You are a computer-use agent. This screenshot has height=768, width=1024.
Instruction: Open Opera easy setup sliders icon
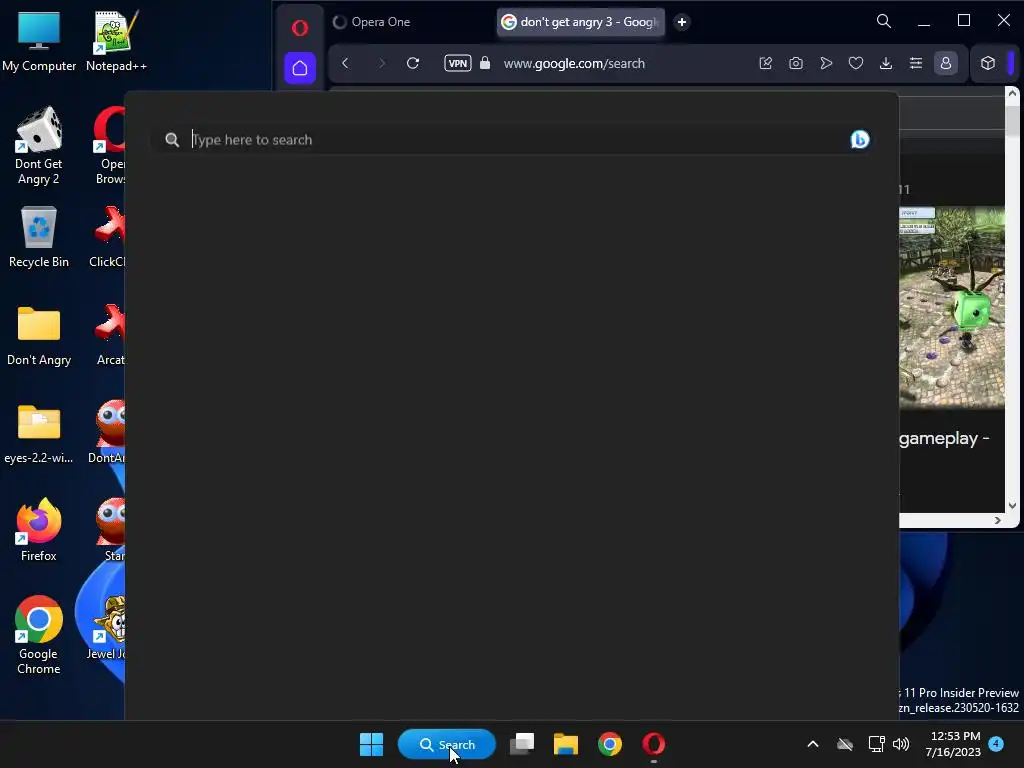coord(916,63)
